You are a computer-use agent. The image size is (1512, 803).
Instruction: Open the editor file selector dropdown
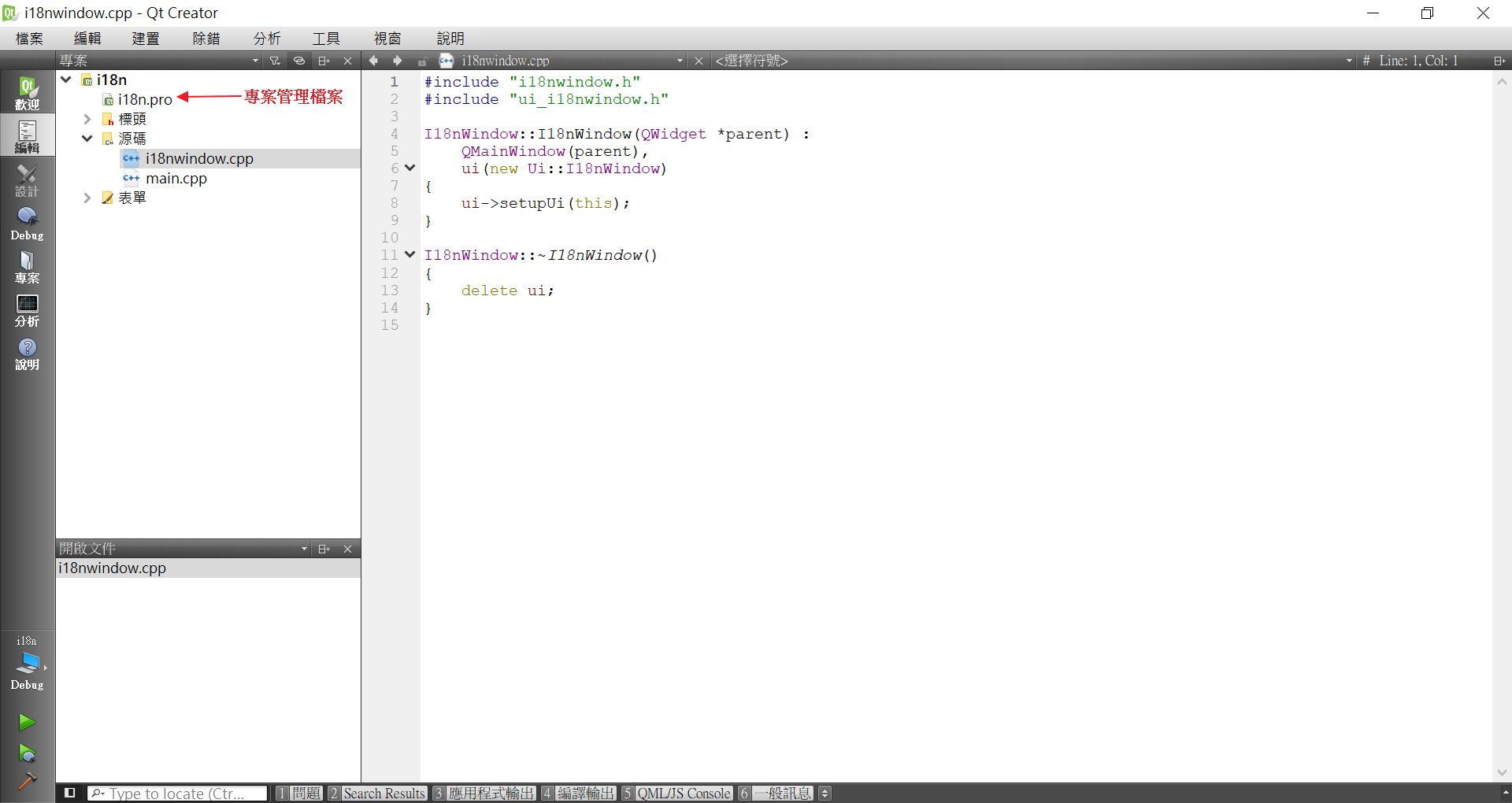click(x=680, y=61)
